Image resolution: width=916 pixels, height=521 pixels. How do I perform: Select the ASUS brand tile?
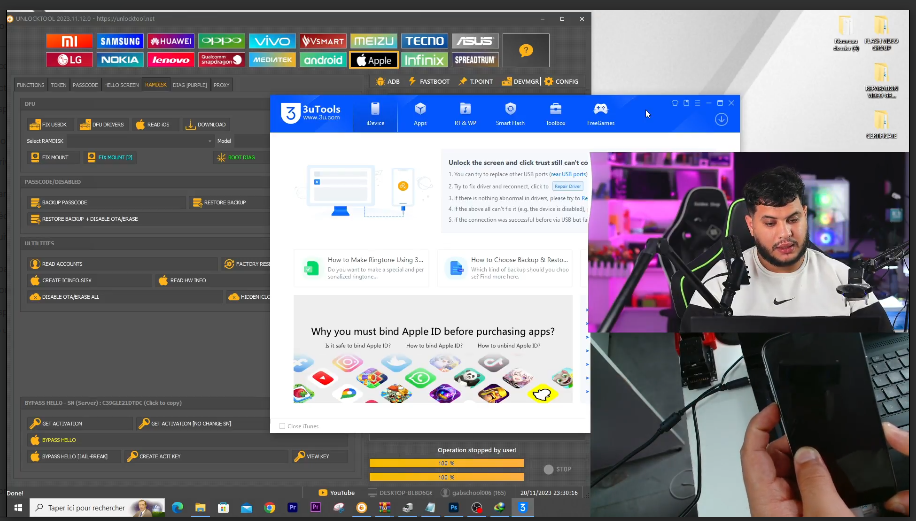(475, 41)
